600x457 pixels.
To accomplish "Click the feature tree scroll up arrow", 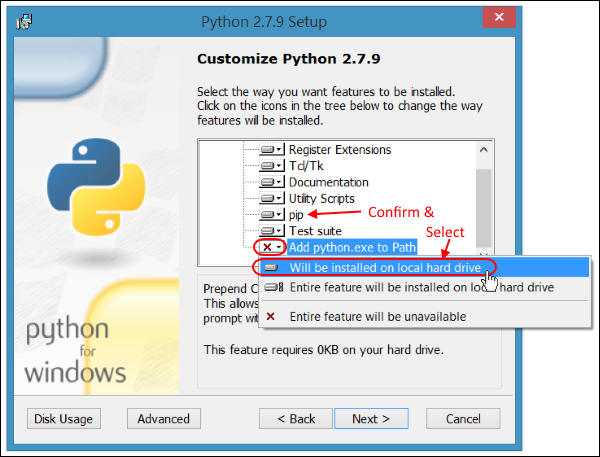I will 484,149.
